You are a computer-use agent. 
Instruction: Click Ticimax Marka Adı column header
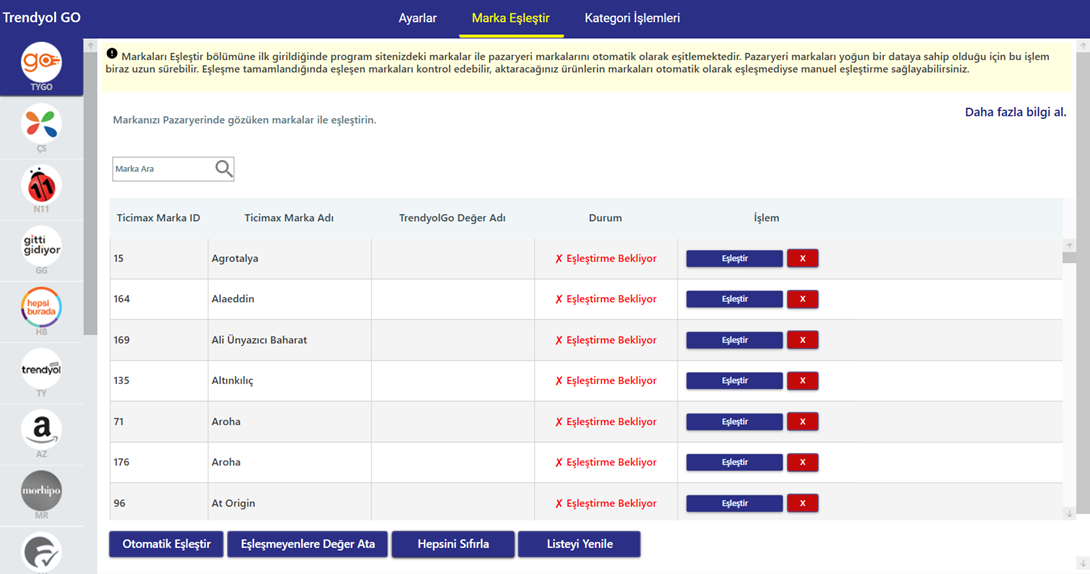(288, 218)
